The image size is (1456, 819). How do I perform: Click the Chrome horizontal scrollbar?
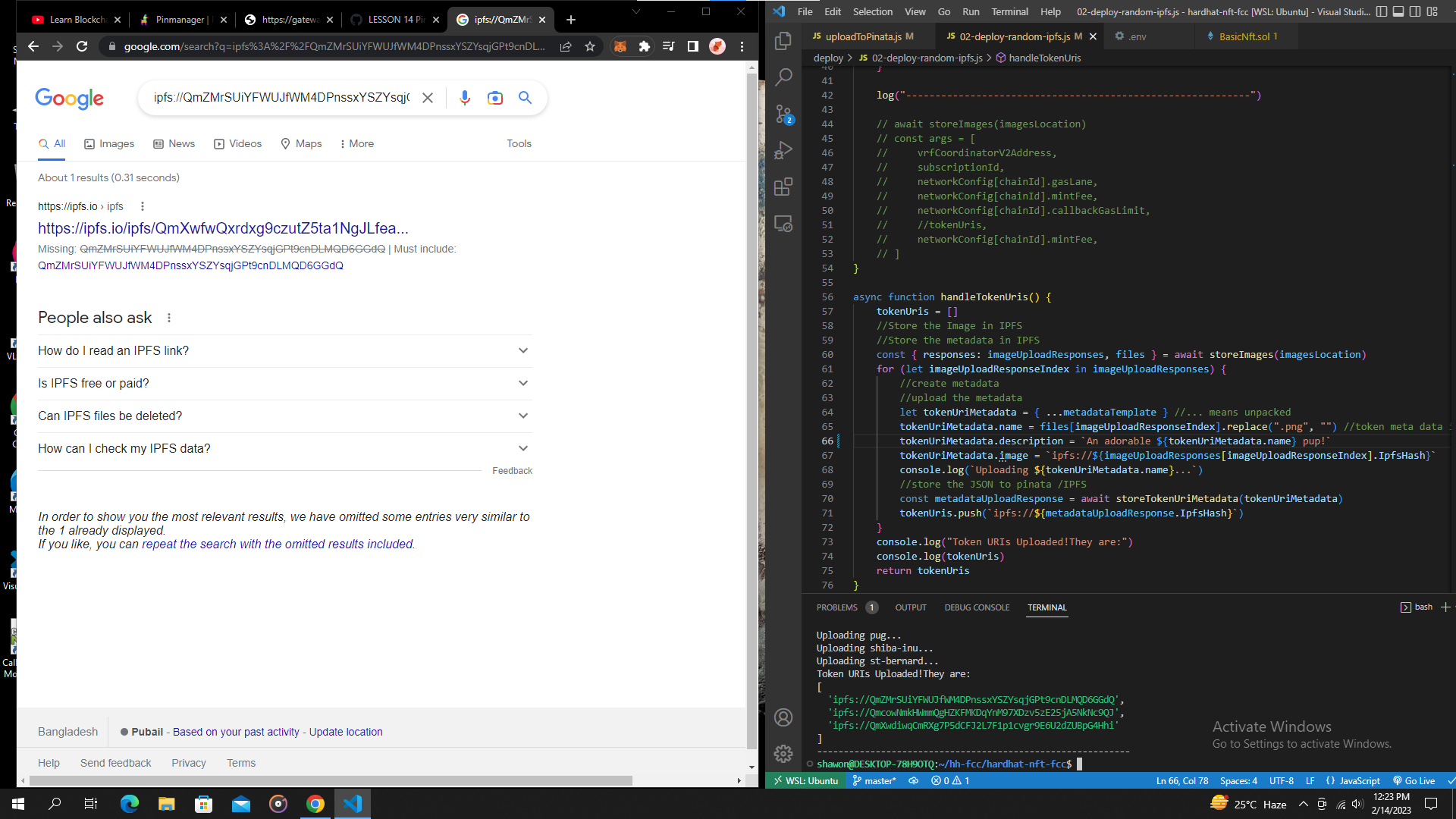[x=331, y=780]
